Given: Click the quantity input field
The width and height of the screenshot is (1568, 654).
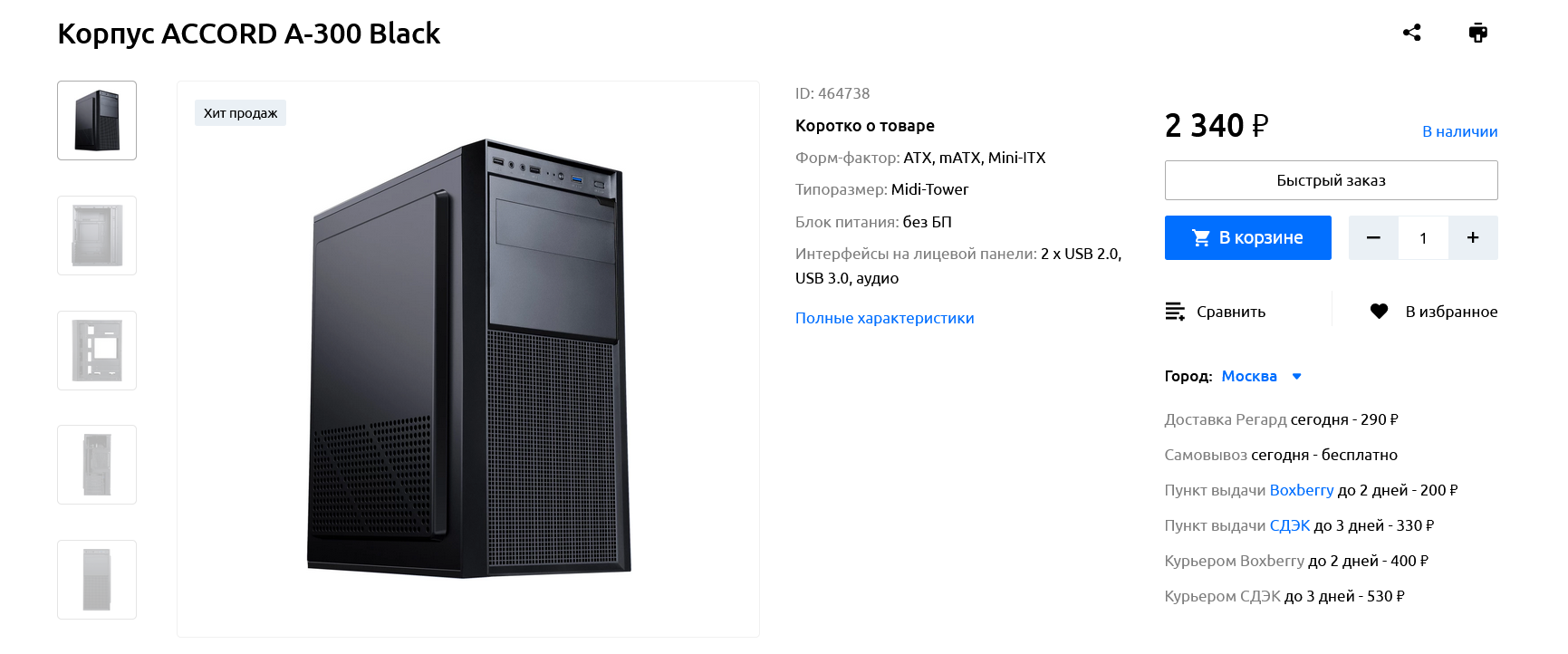Looking at the screenshot, I should coord(1423,238).
